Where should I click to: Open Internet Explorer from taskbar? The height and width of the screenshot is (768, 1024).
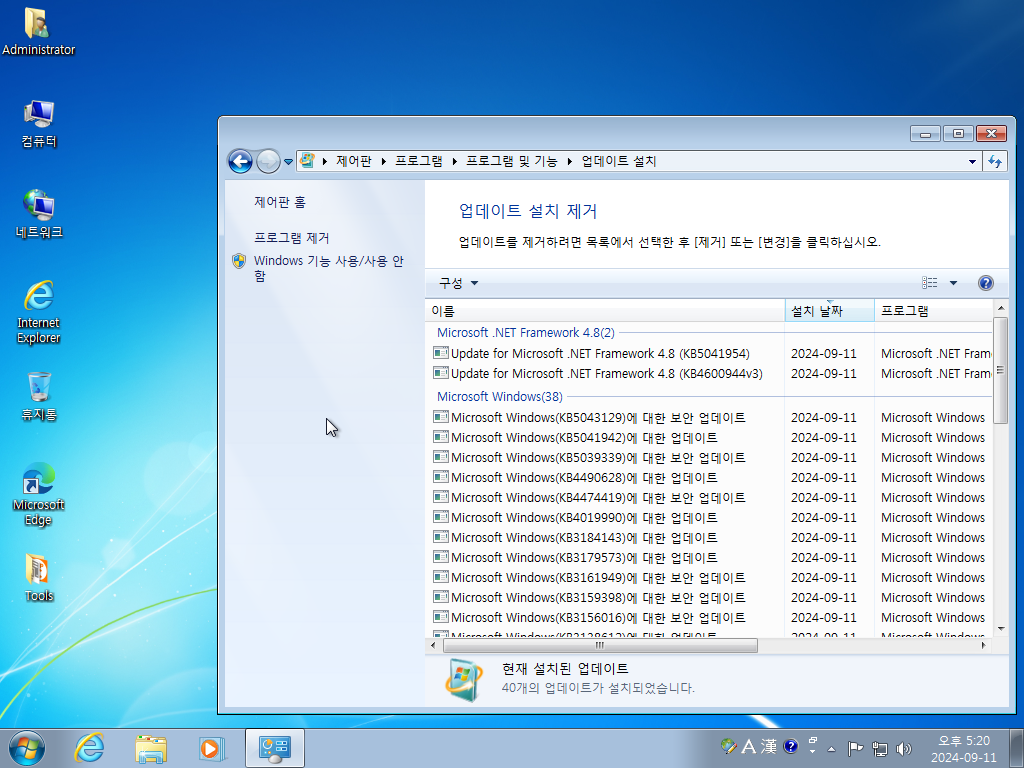[x=89, y=748]
